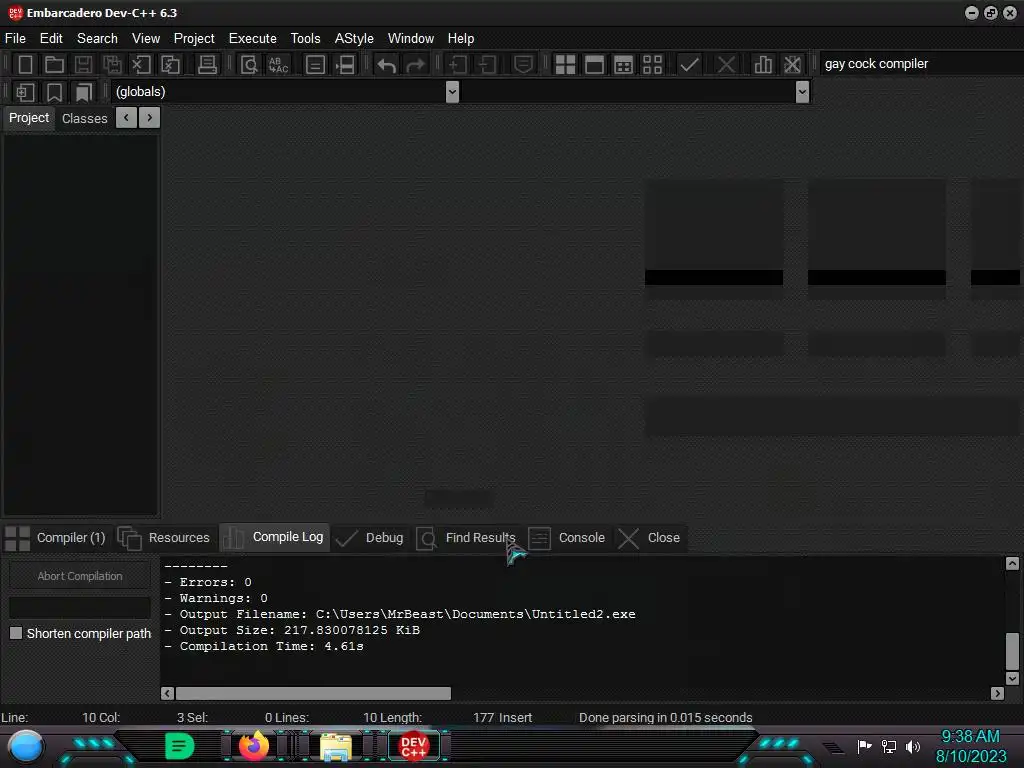Viewport: 1024px width, 768px height.
Task: Click the volume speaker tray icon
Action: (913, 746)
